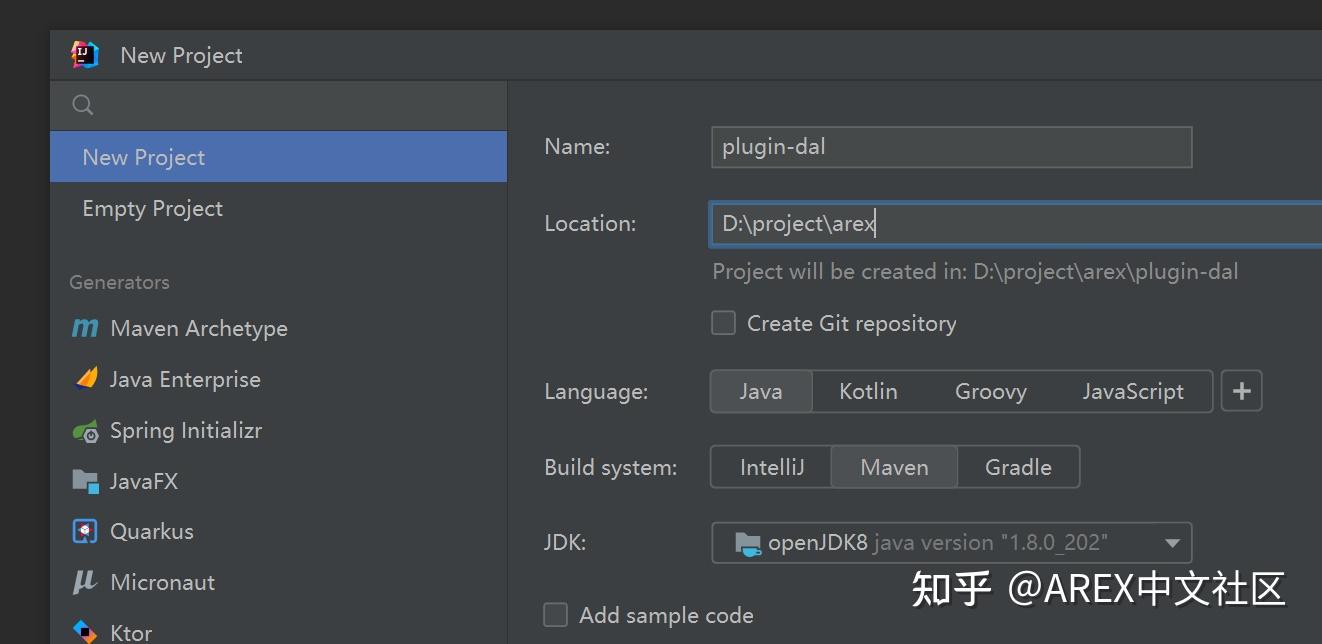Select Kotlin language
The height and width of the screenshot is (644, 1322).
tap(868, 391)
